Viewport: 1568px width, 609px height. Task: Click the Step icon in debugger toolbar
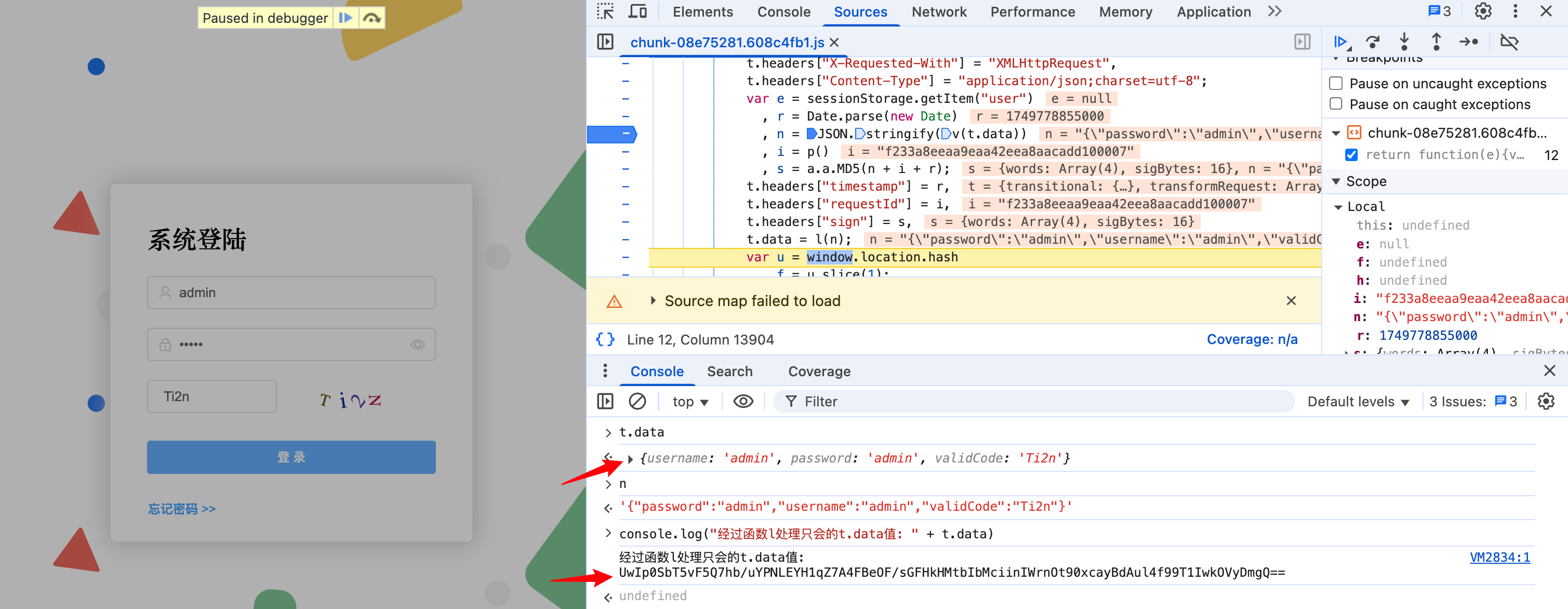[1469, 42]
